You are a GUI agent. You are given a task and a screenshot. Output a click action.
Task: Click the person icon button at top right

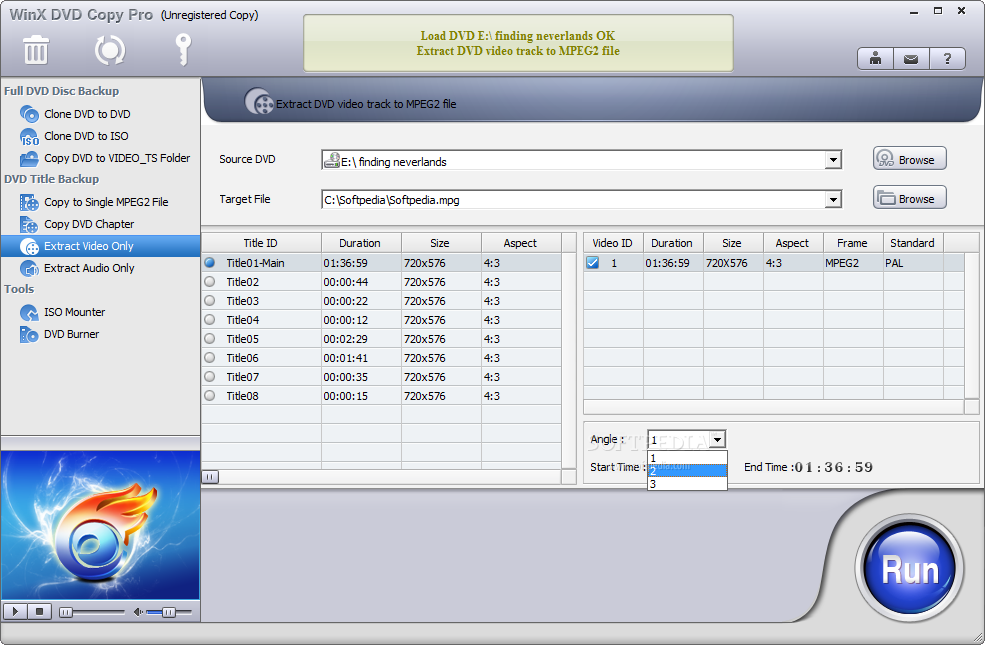[875, 59]
